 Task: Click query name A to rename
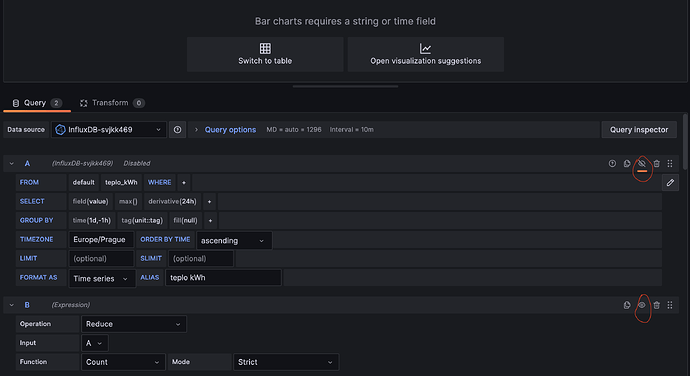tap(27, 163)
